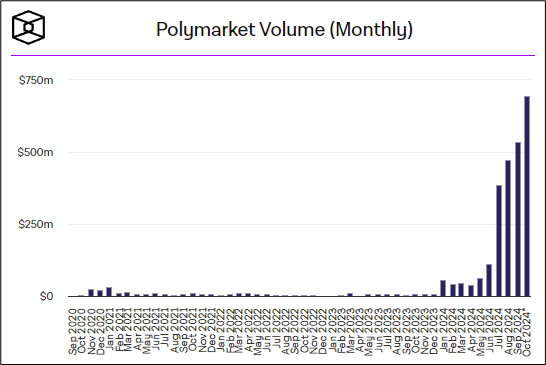The height and width of the screenshot is (365, 546).
Task: Select the May 2024 volume bar
Action: click(480, 287)
